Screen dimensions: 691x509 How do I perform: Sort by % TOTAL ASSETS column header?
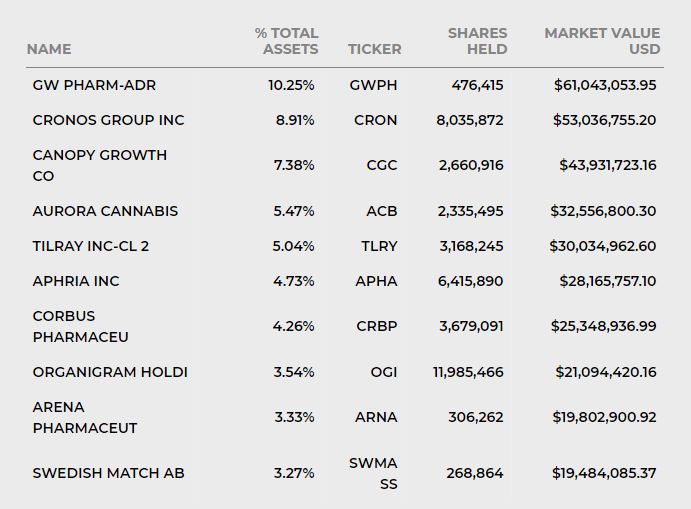286,41
